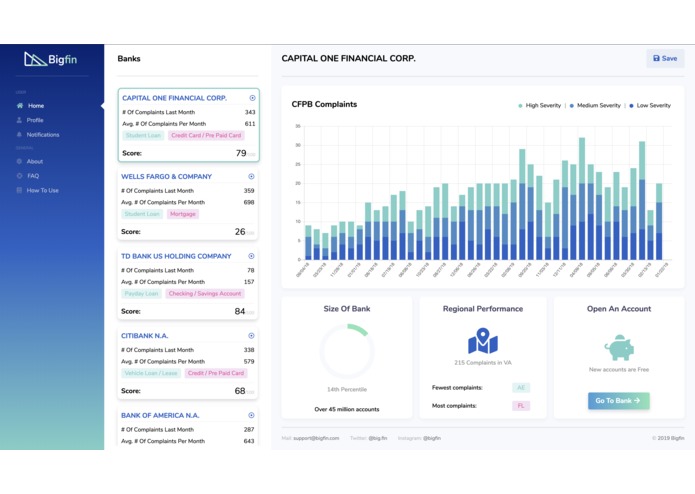This screenshot has width=695, height=494.
Task: Open WELLS FARGO & COMPANY bank title
Action: click(167, 176)
